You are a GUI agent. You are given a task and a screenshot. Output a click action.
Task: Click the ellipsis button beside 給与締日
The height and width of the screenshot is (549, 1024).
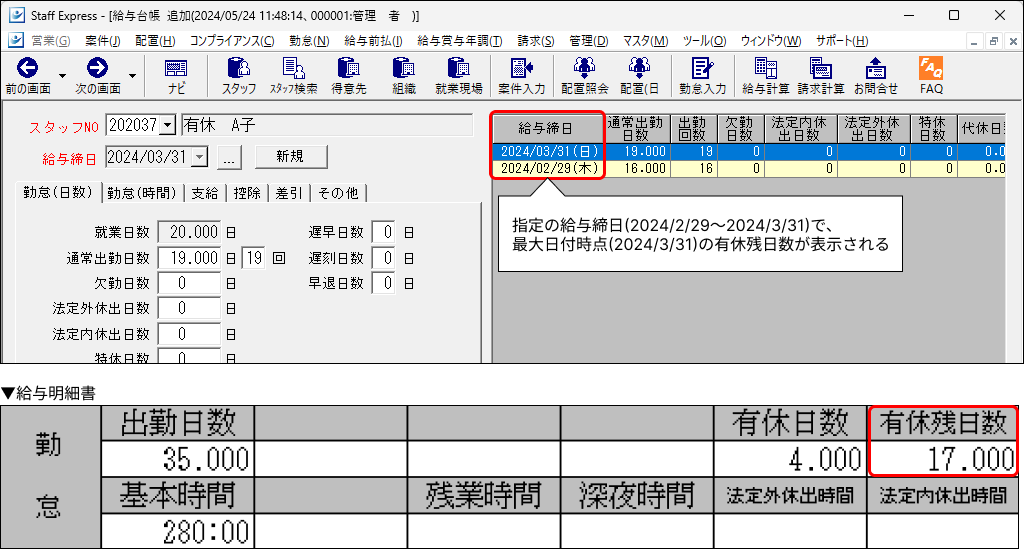[x=229, y=157]
